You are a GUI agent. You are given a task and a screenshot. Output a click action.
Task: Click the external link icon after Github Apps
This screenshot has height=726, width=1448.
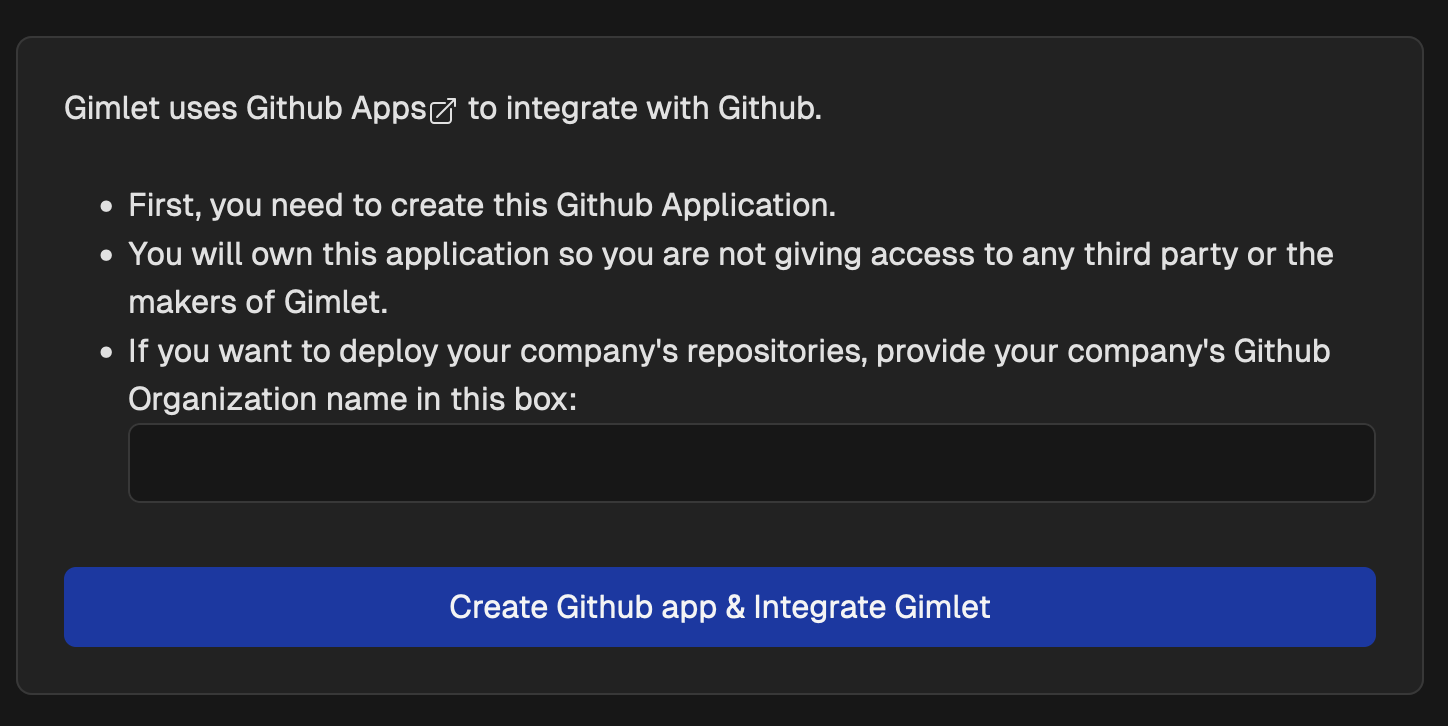pyautogui.click(x=443, y=111)
